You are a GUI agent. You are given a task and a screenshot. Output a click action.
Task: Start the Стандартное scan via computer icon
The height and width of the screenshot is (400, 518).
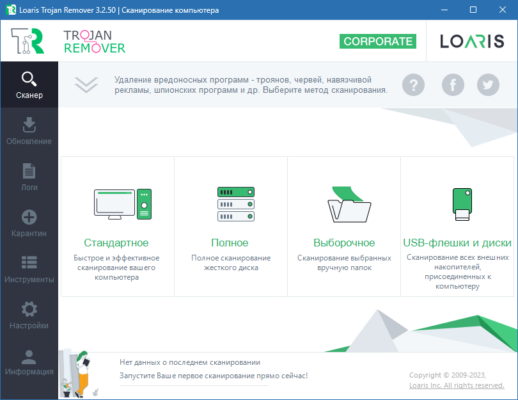point(123,204)
